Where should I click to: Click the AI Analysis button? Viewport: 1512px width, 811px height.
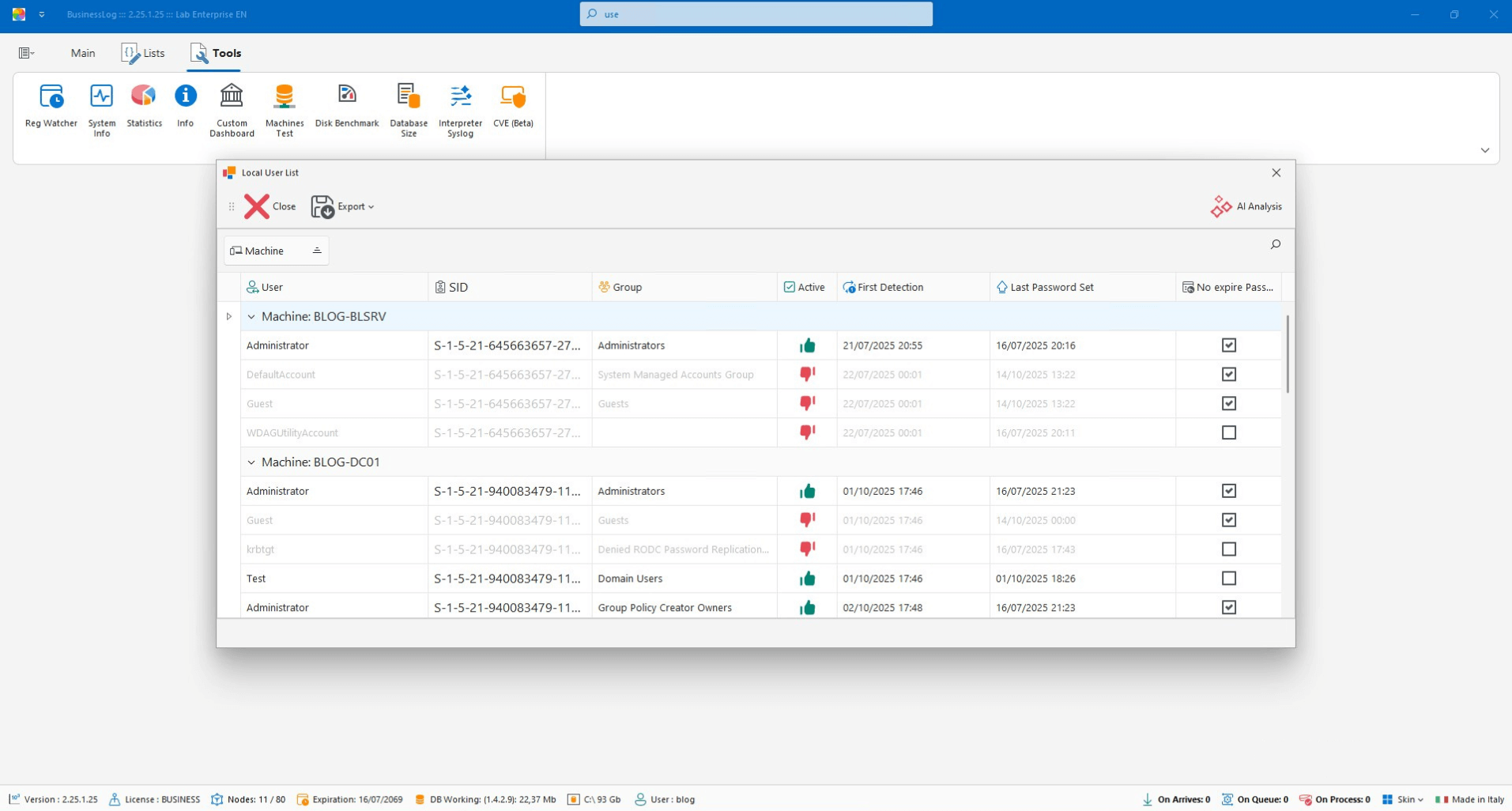pos(1246,207)
